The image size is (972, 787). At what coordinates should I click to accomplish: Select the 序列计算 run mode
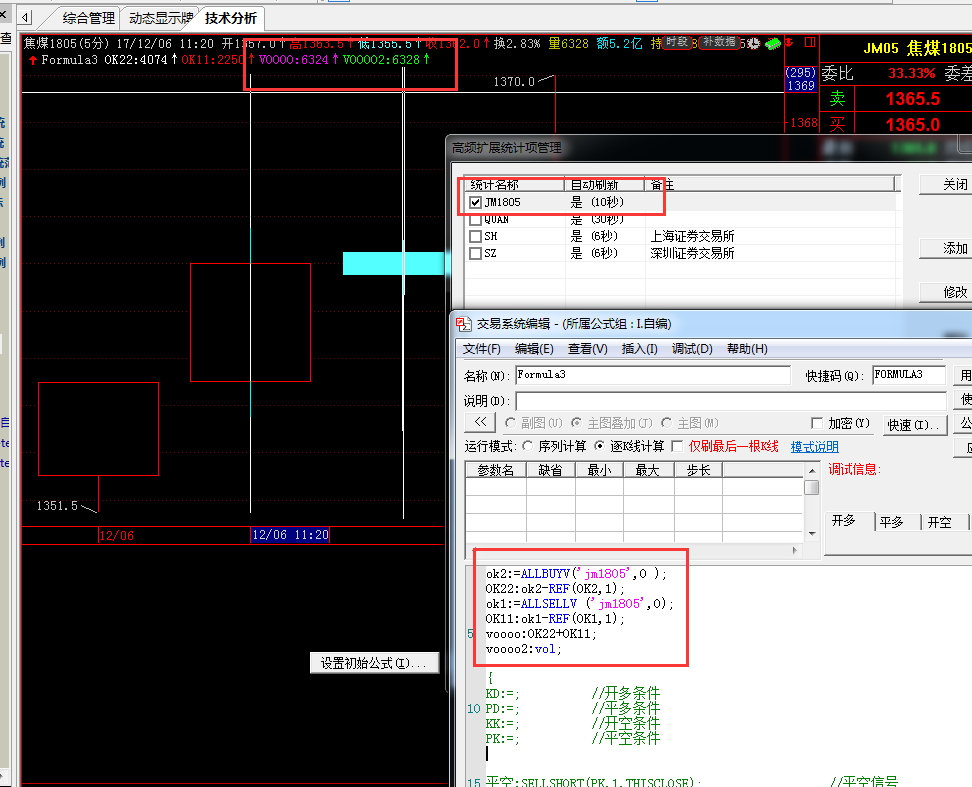coord(528,446)
